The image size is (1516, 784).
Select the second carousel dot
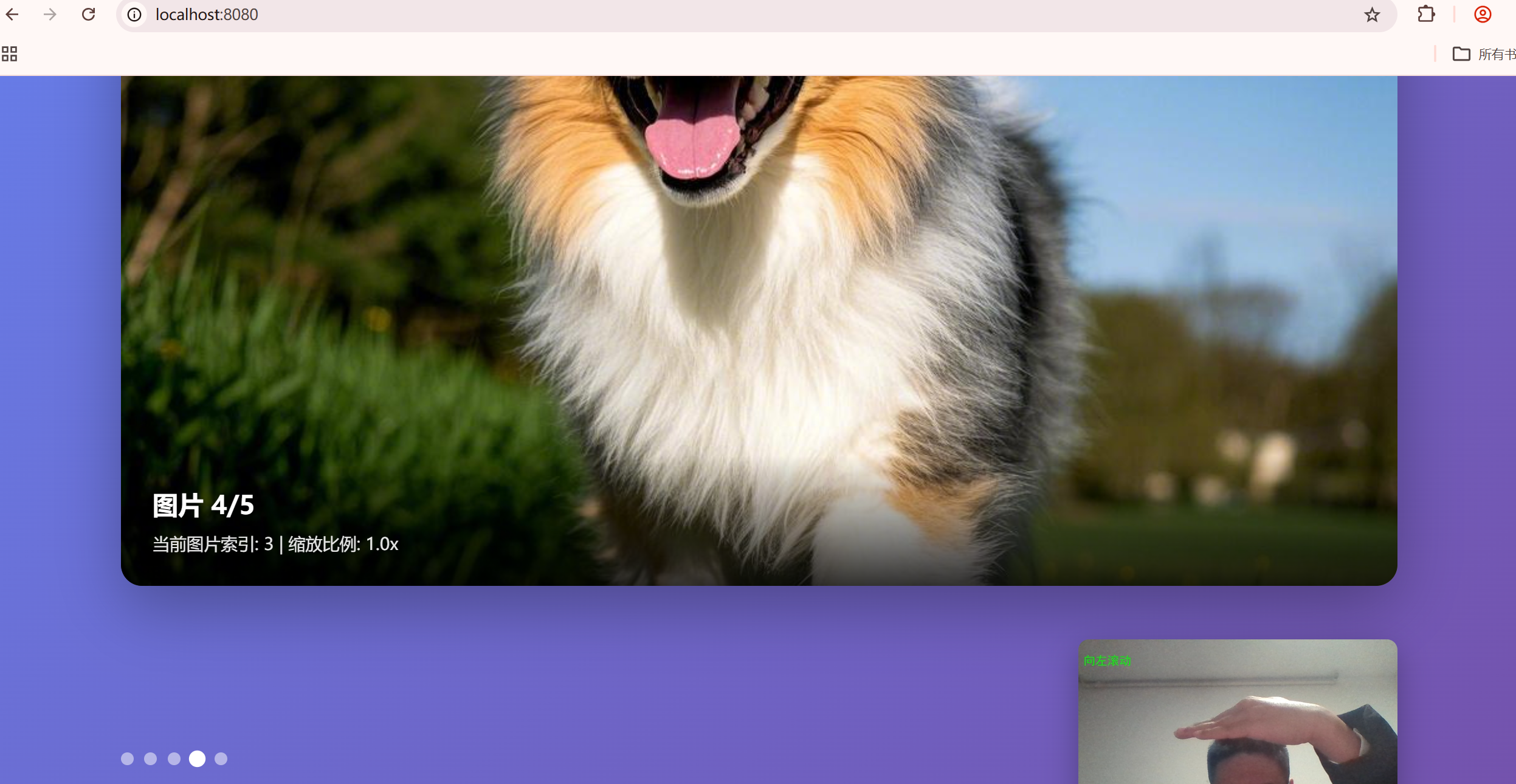tap(151, 758)
